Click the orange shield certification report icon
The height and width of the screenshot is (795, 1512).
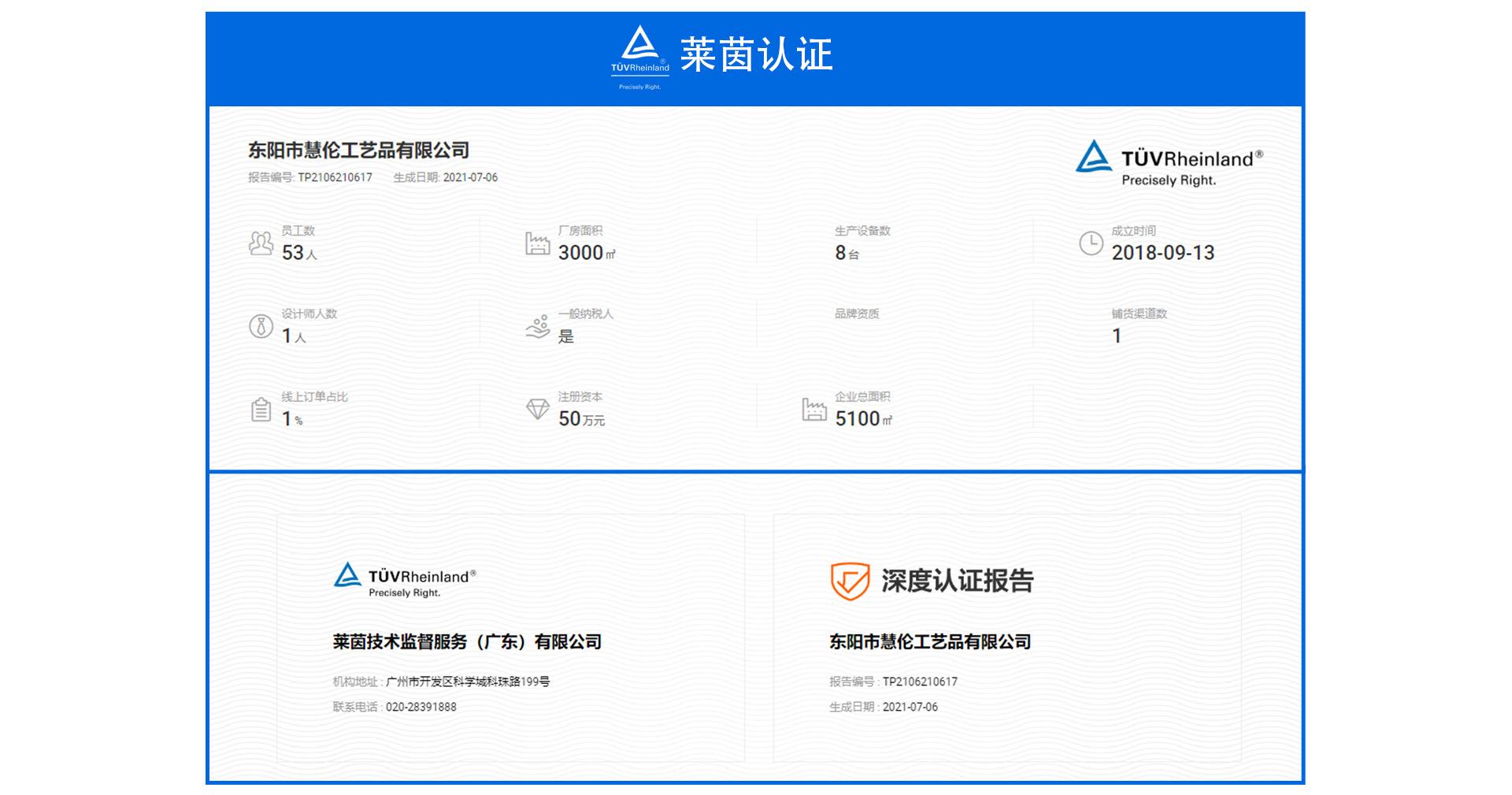point(850,581)
